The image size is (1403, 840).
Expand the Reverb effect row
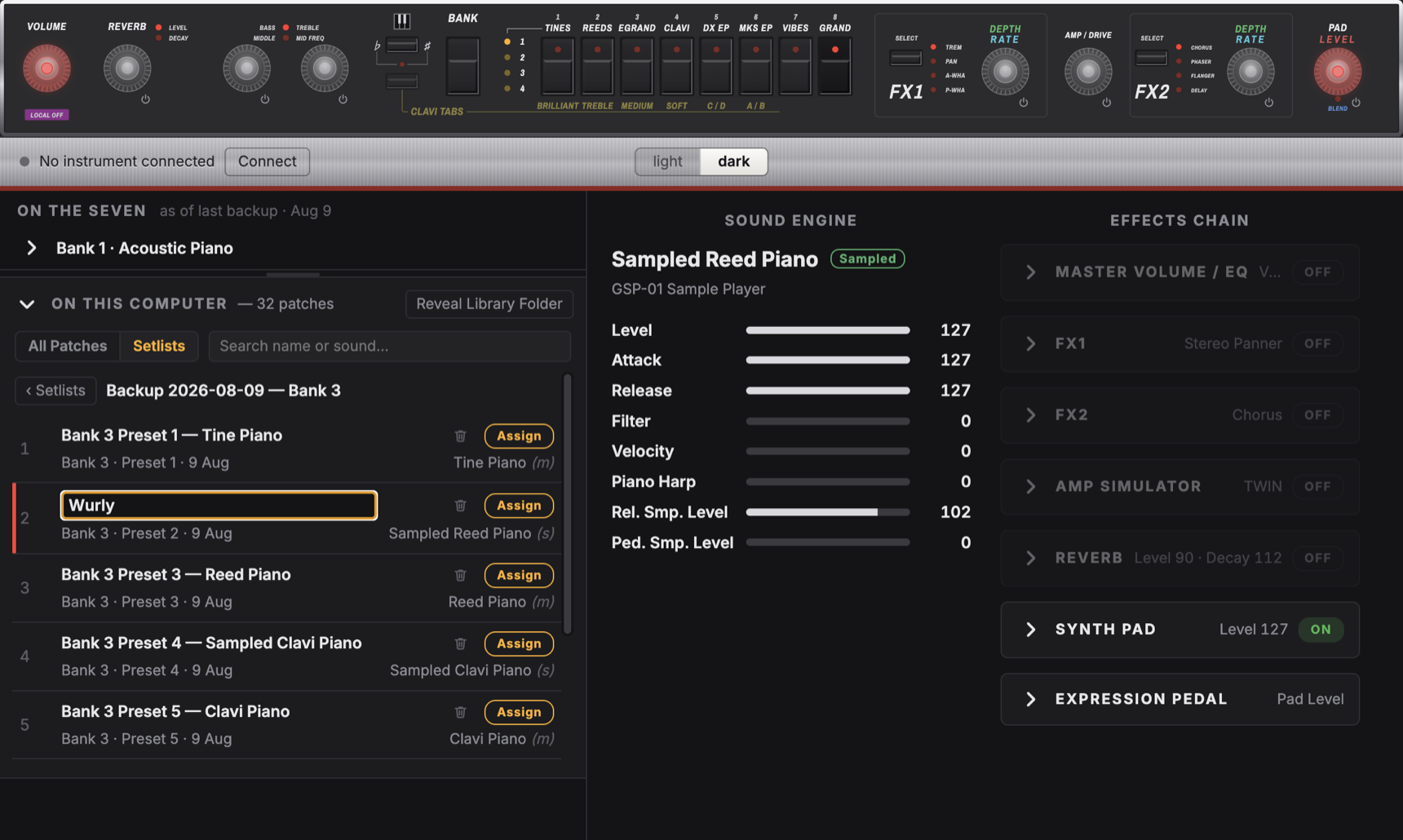coord(1030,558)
